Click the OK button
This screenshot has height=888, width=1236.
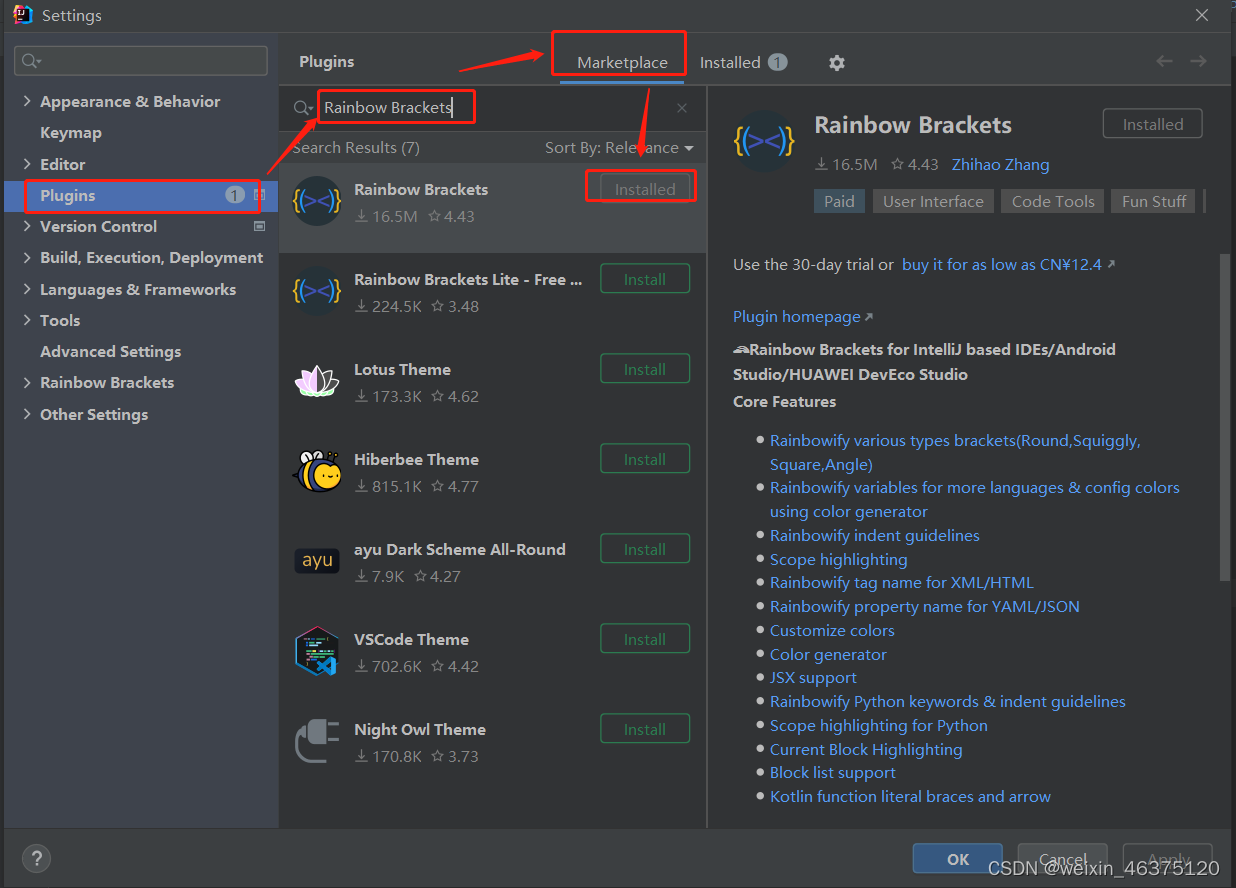point(958,859)
